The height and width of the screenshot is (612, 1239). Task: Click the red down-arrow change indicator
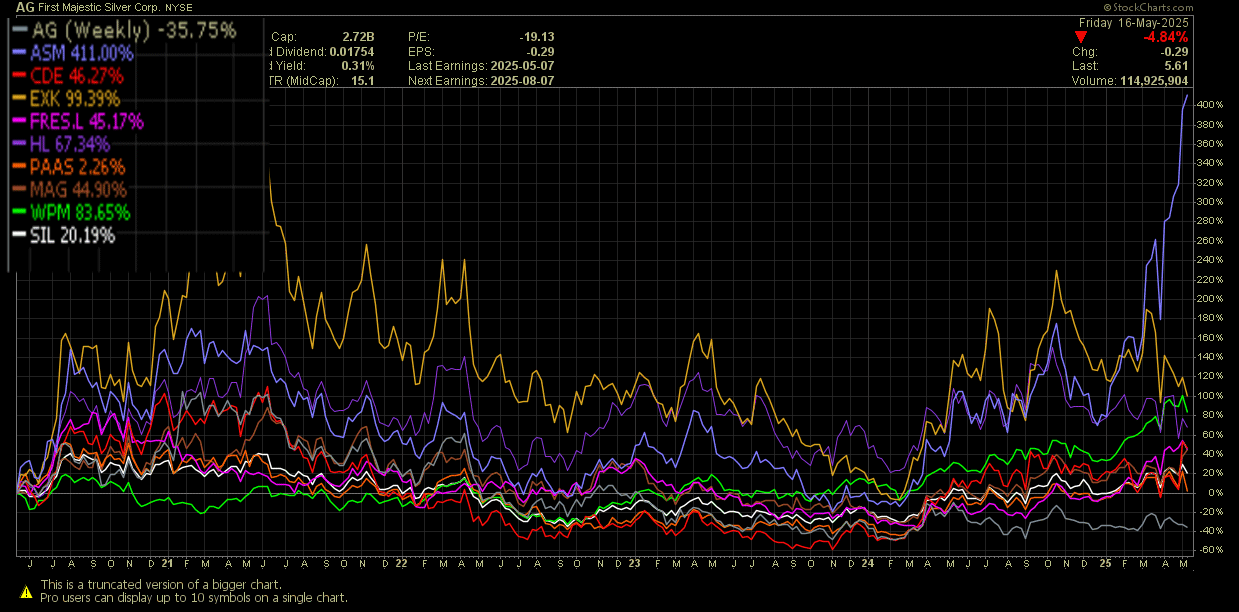(1080, 36)
